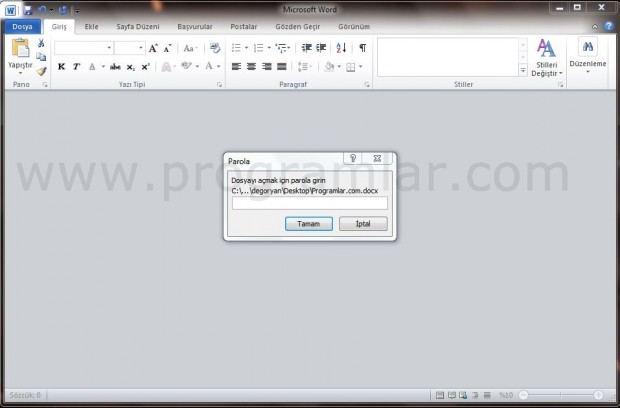Screen dimensions: 620x408
Task: Open Paragraf dialog launcher
Action: point(367,85)
